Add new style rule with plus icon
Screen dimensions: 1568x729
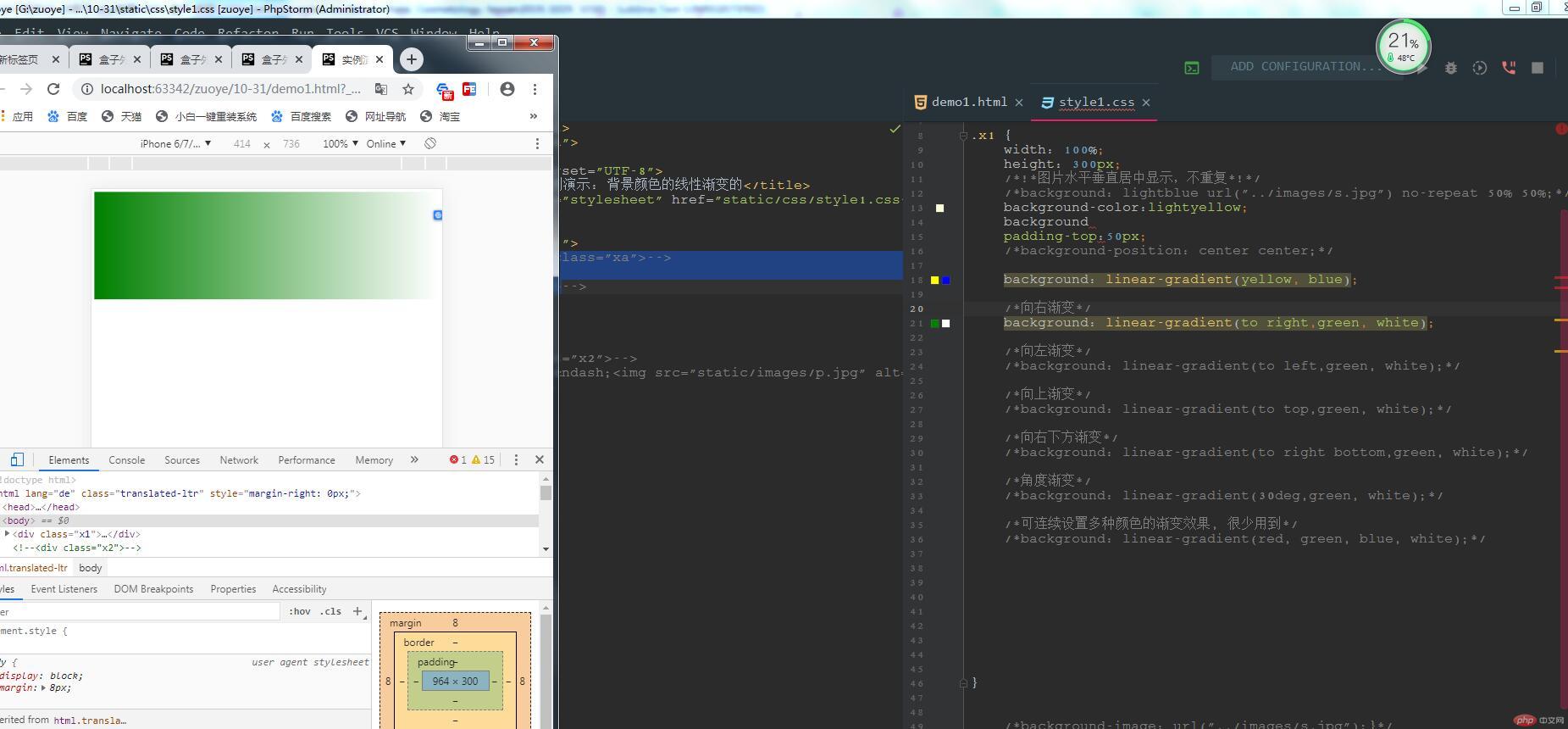[x=357, y=611]
